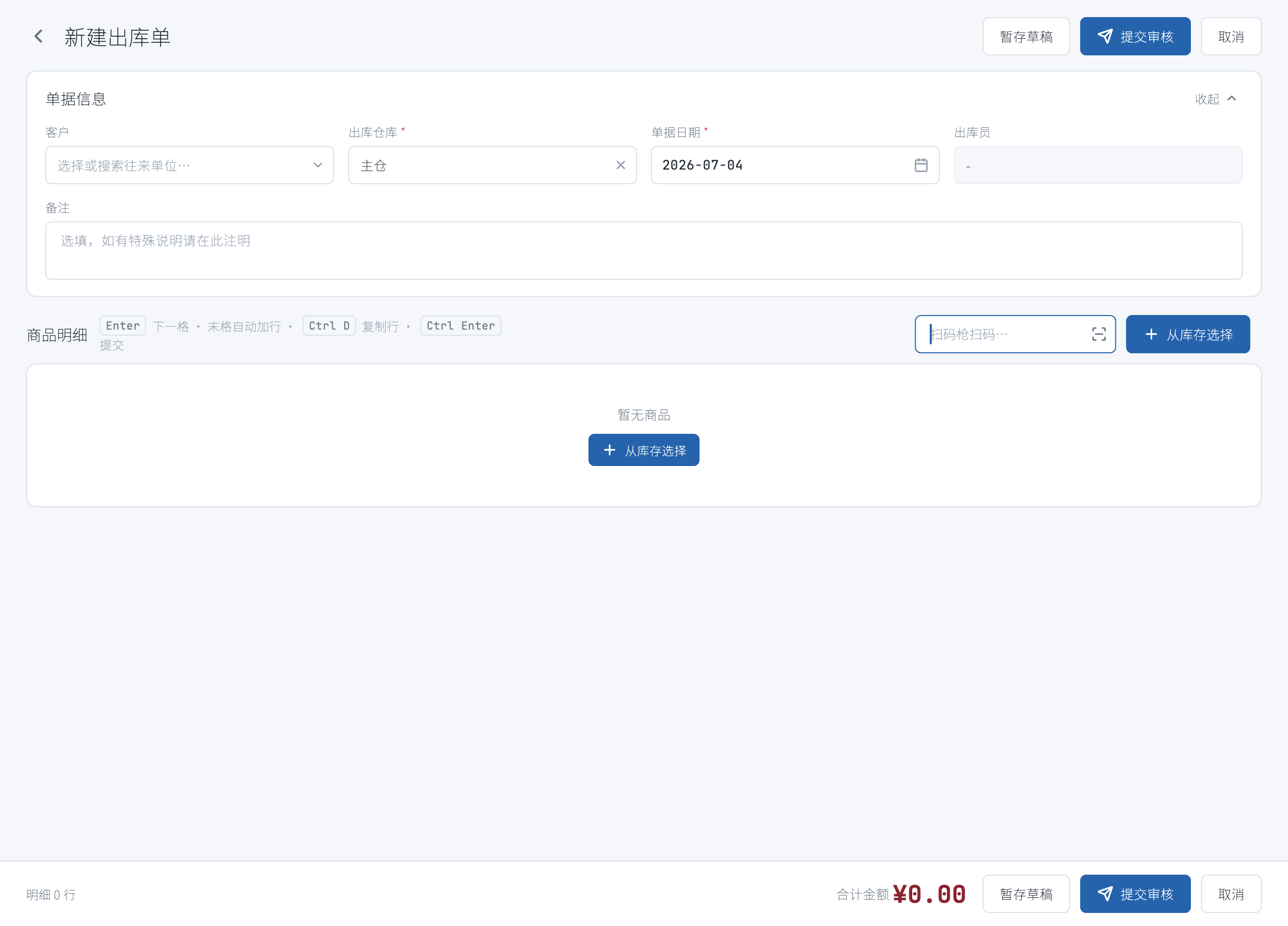Click the 备注 field label
The height and width of the screenshot is (926, 1288).
click(57, 208)
